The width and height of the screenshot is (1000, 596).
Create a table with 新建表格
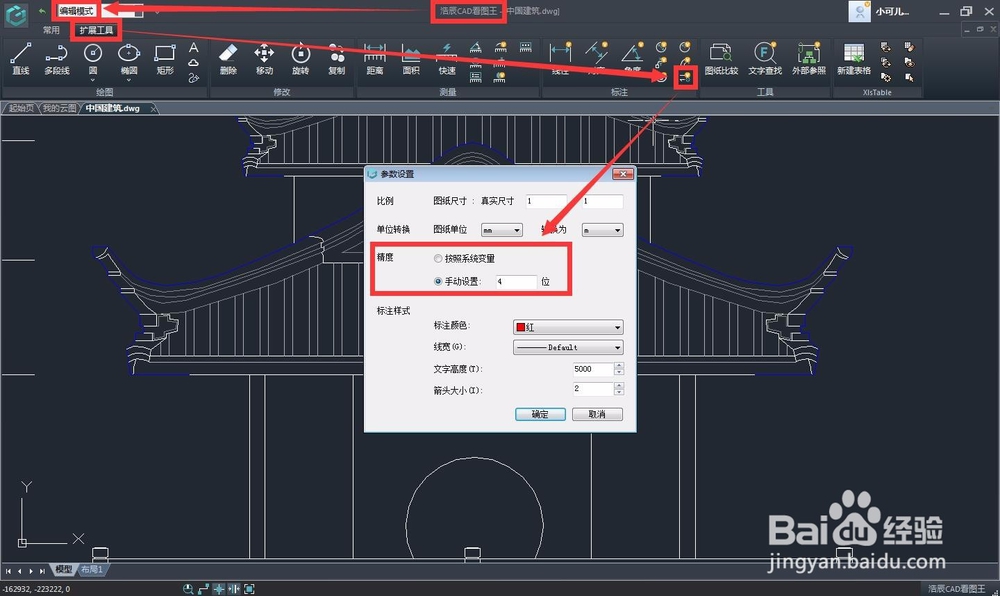pos(854,59)
